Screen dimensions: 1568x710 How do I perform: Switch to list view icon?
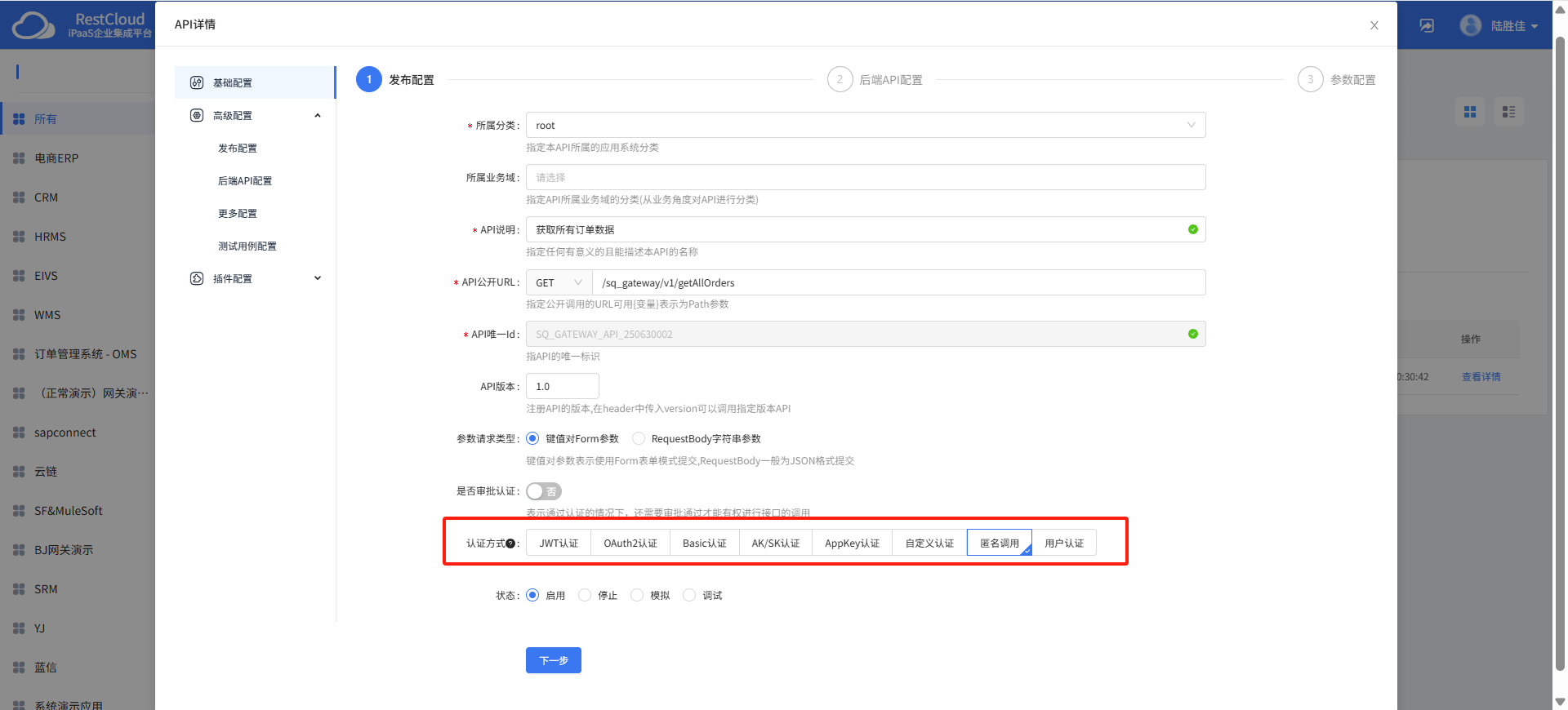pos(1508,112)
